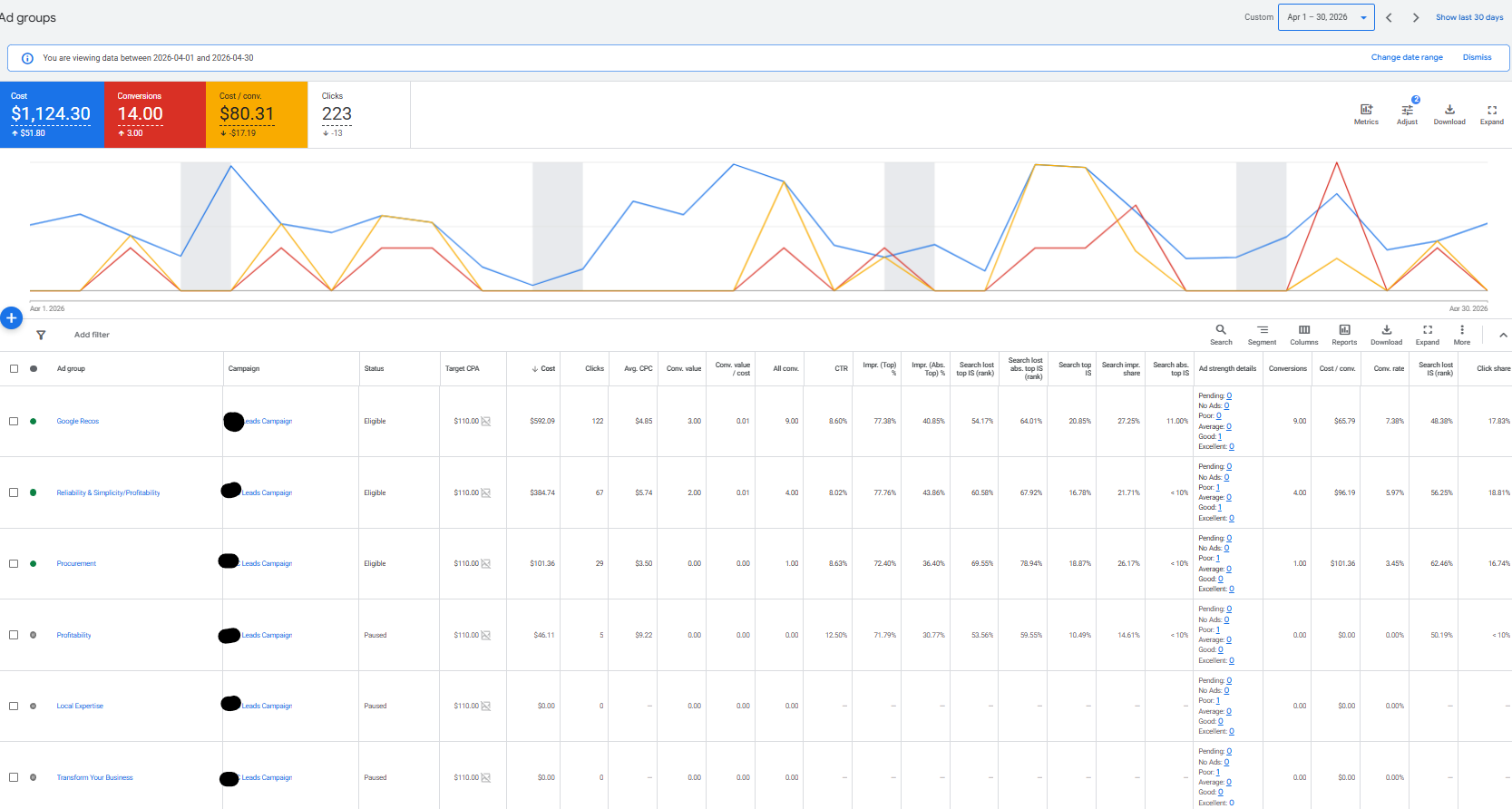Sort by the Clicks column header

(594, 368)
